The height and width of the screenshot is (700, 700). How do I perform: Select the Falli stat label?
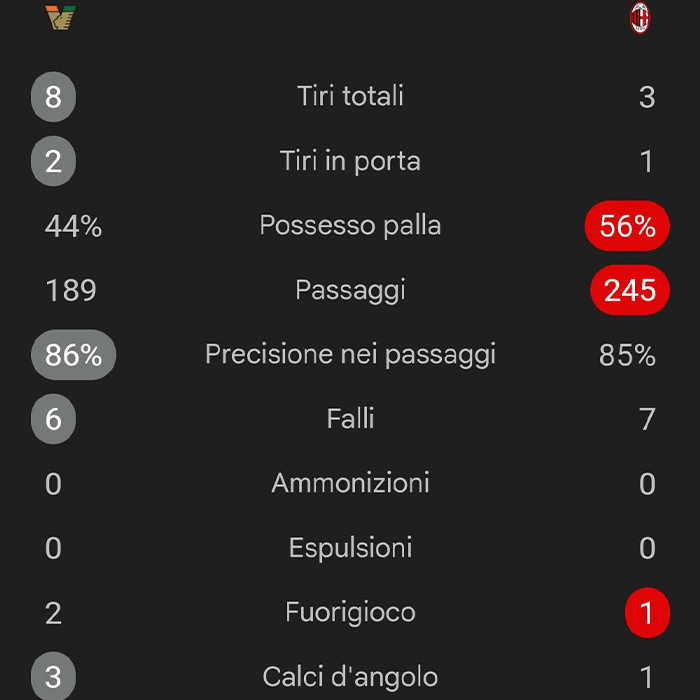pos(350,419)
